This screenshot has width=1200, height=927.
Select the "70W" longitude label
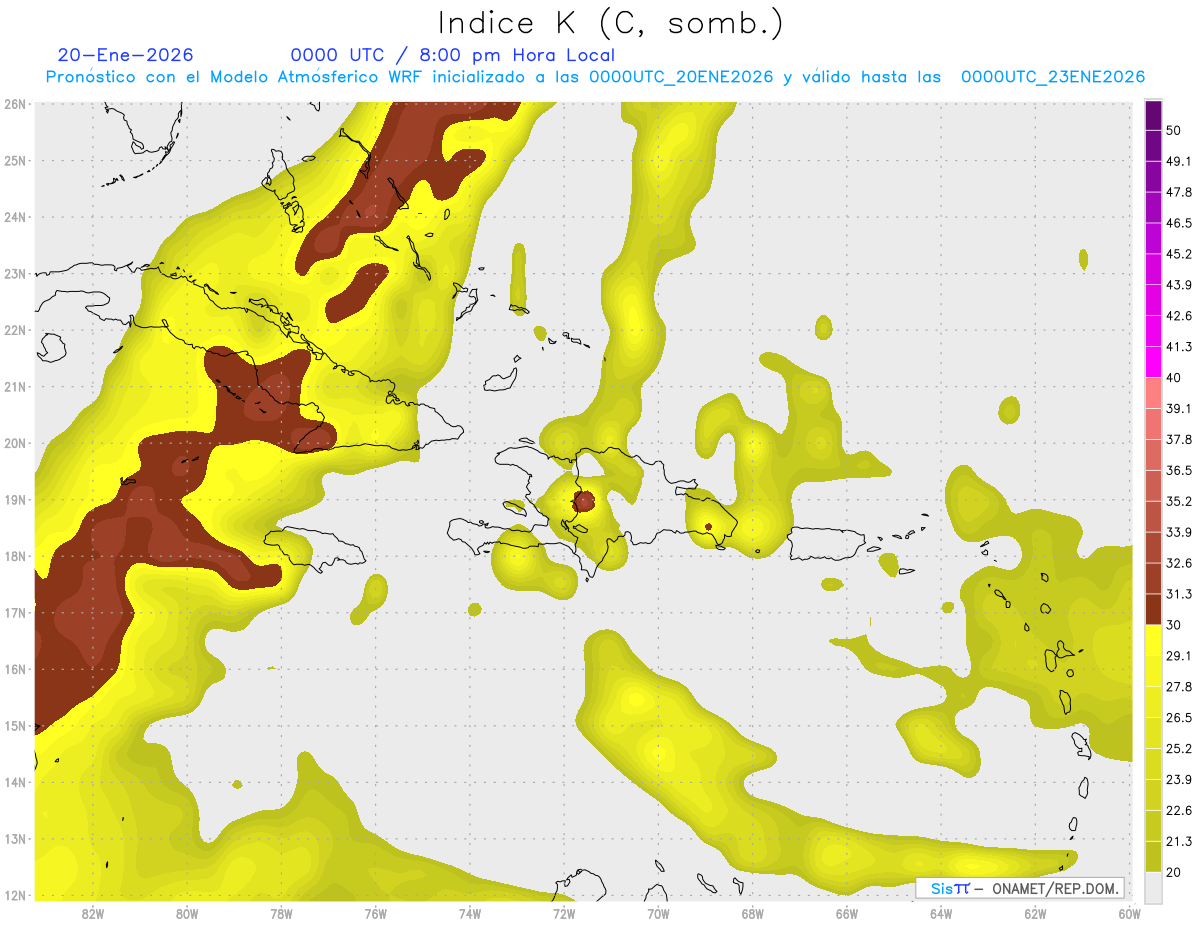coord(658,914)
